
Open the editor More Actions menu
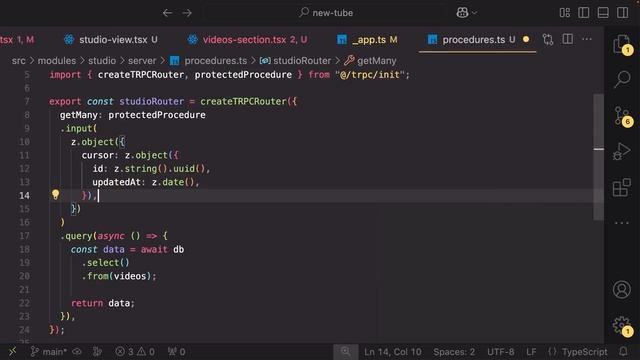click(587, 40)
